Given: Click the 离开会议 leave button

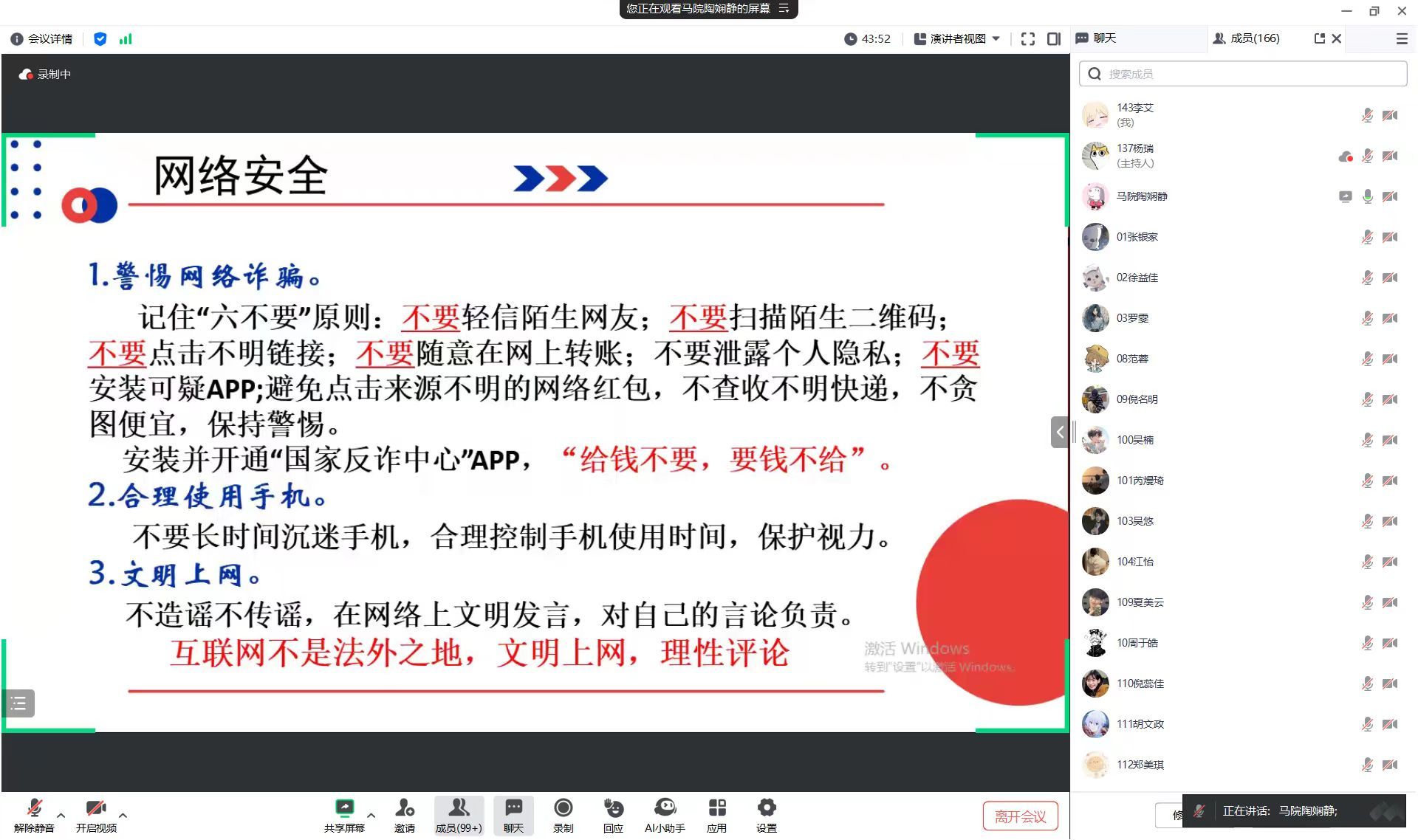Looking at the screenshot, I should pos(1020,816).
